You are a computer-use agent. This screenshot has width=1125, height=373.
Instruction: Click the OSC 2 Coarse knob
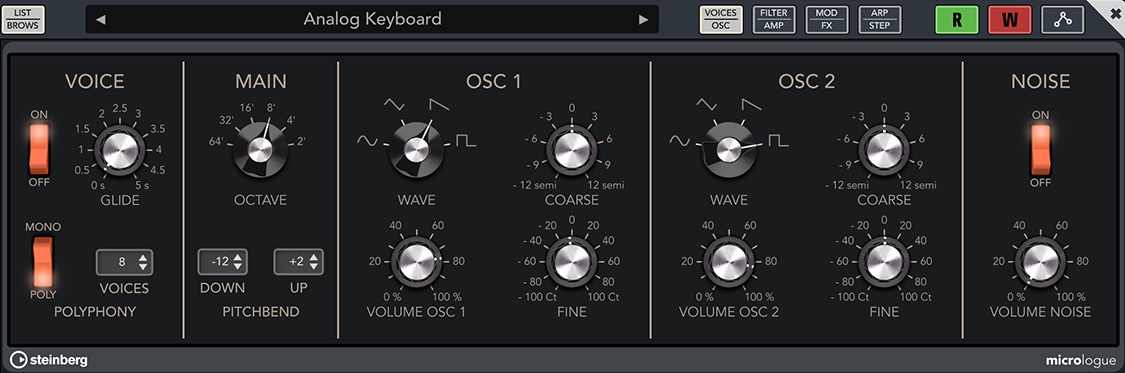(884, 151)
